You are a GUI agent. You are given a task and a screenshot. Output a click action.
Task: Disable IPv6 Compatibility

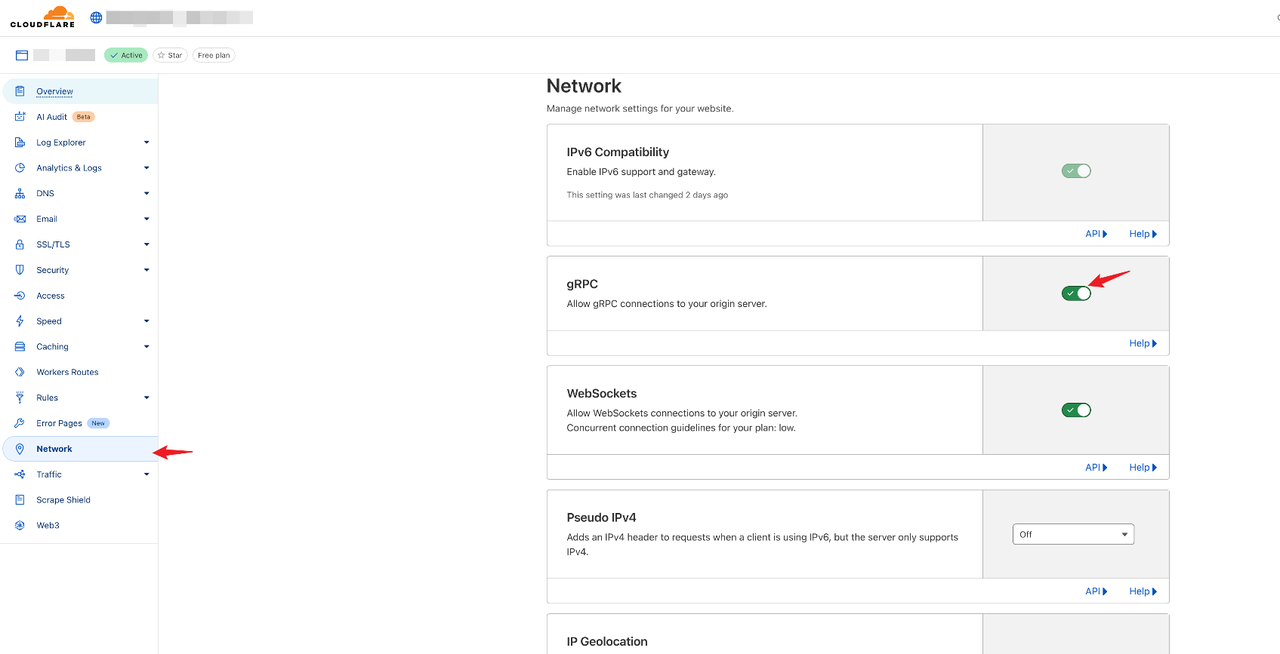1075,170
